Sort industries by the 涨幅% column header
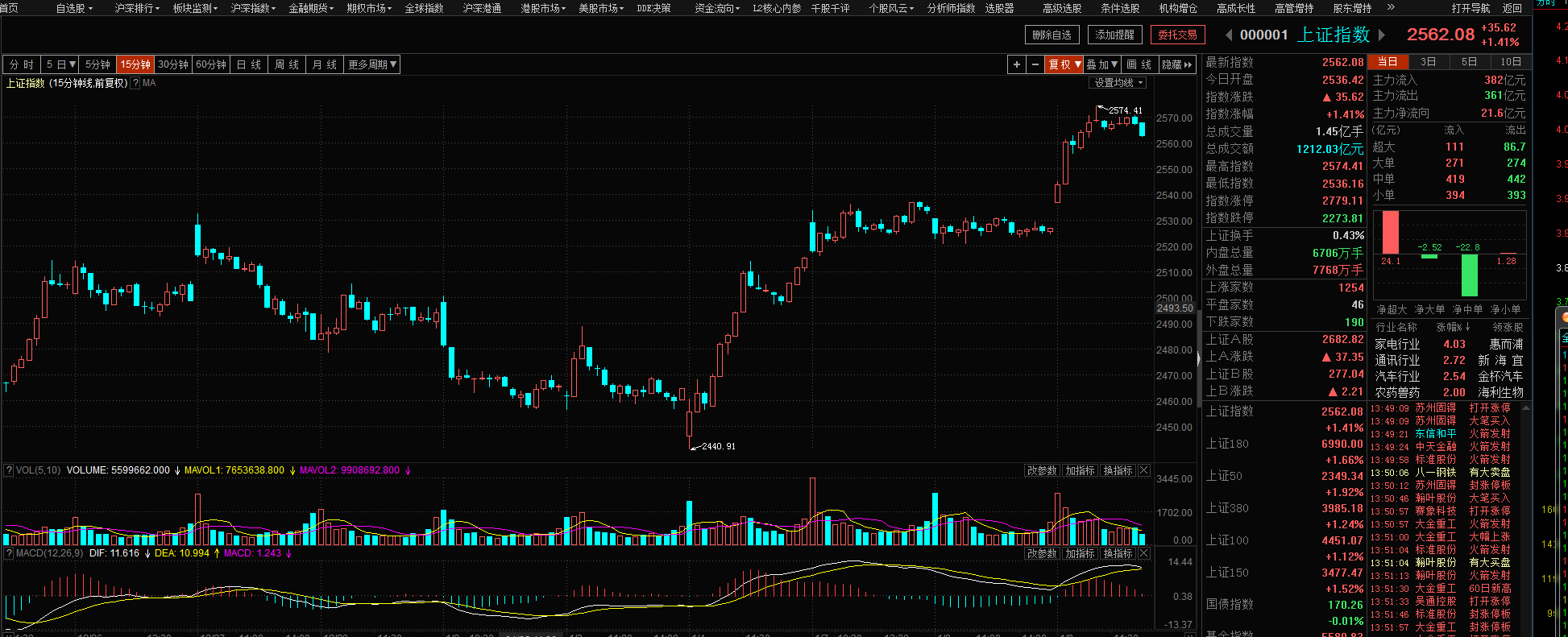The width and height of the screenshot is (1568, 637). [1454, 327]
